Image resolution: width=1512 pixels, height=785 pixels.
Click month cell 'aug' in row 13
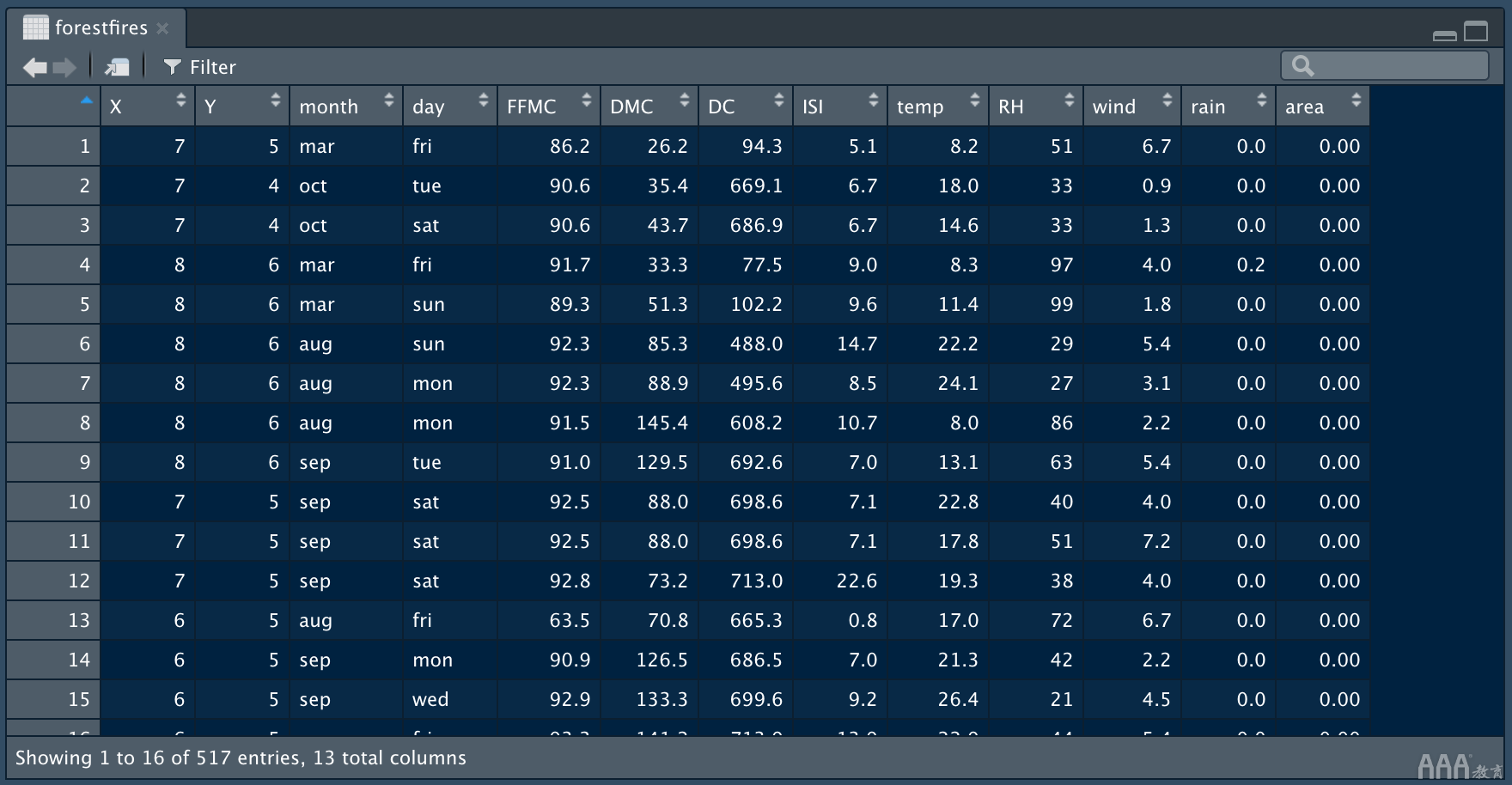(x=315, y=621)
